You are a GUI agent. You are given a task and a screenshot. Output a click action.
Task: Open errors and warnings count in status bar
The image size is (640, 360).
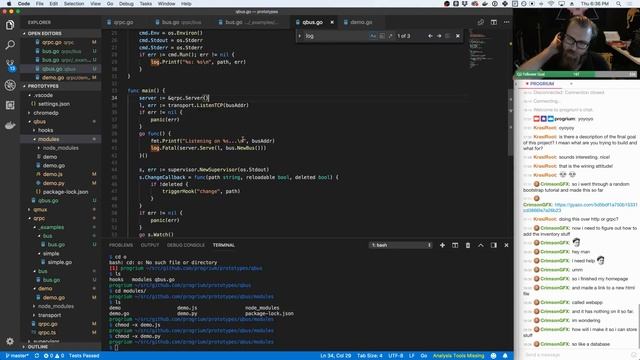tap(54, 356)
